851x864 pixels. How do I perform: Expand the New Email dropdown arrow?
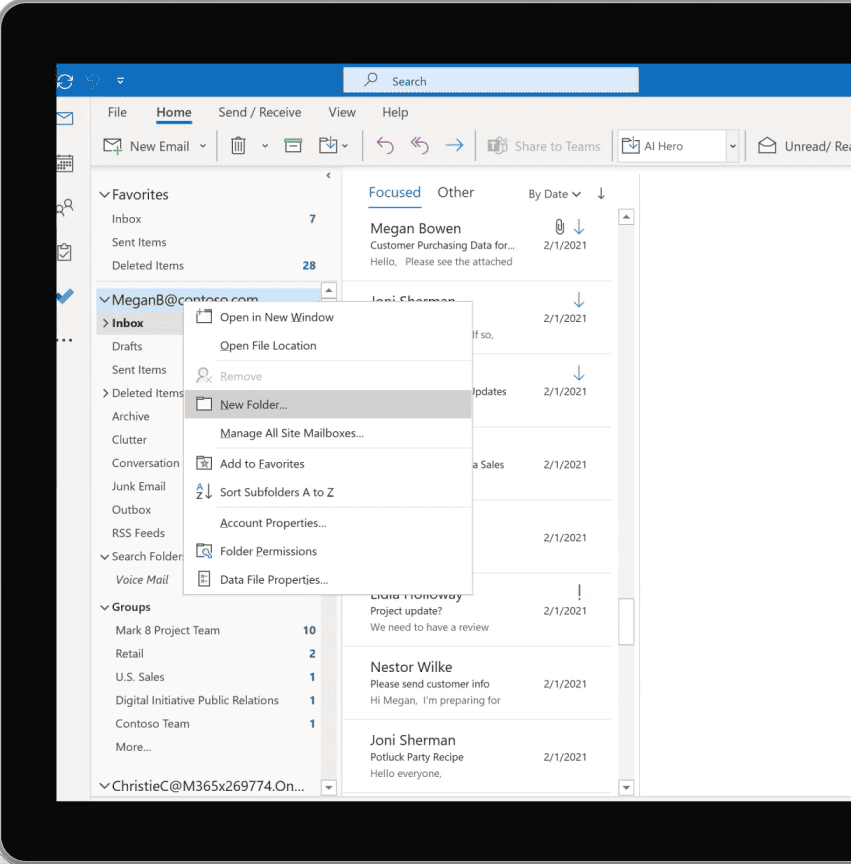[203, 146]
